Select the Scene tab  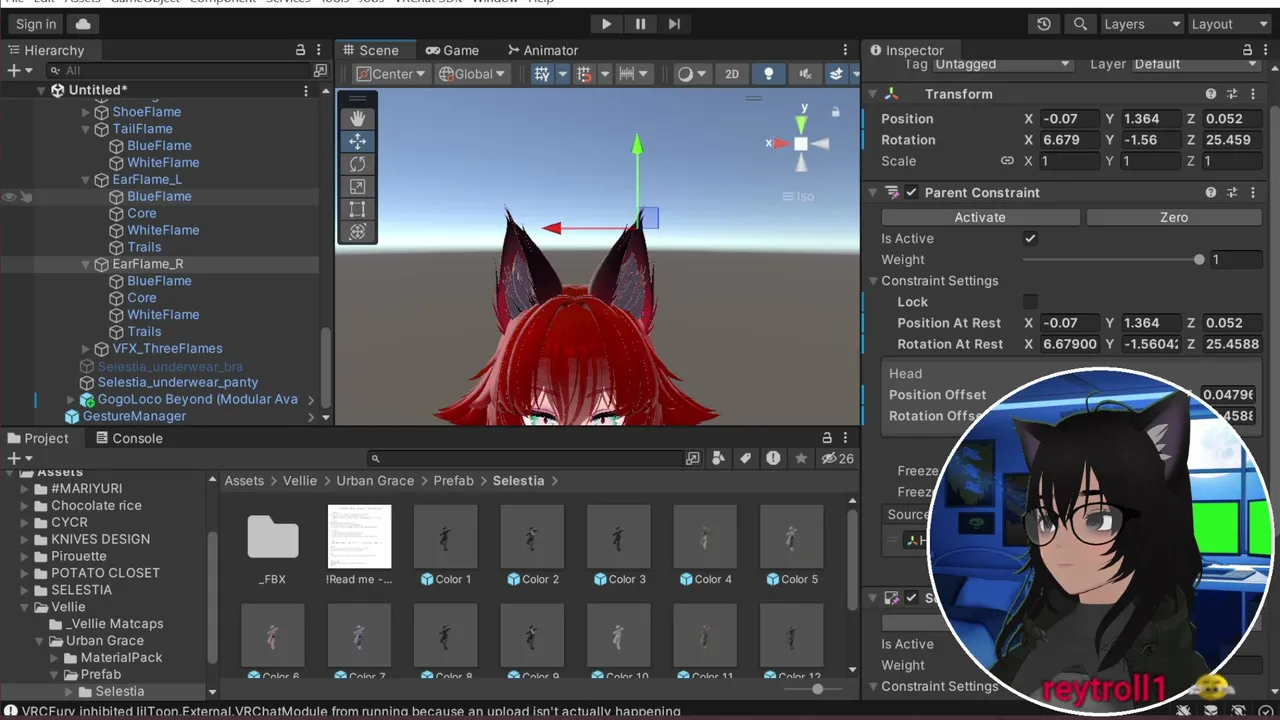click(x=370, y=50)
